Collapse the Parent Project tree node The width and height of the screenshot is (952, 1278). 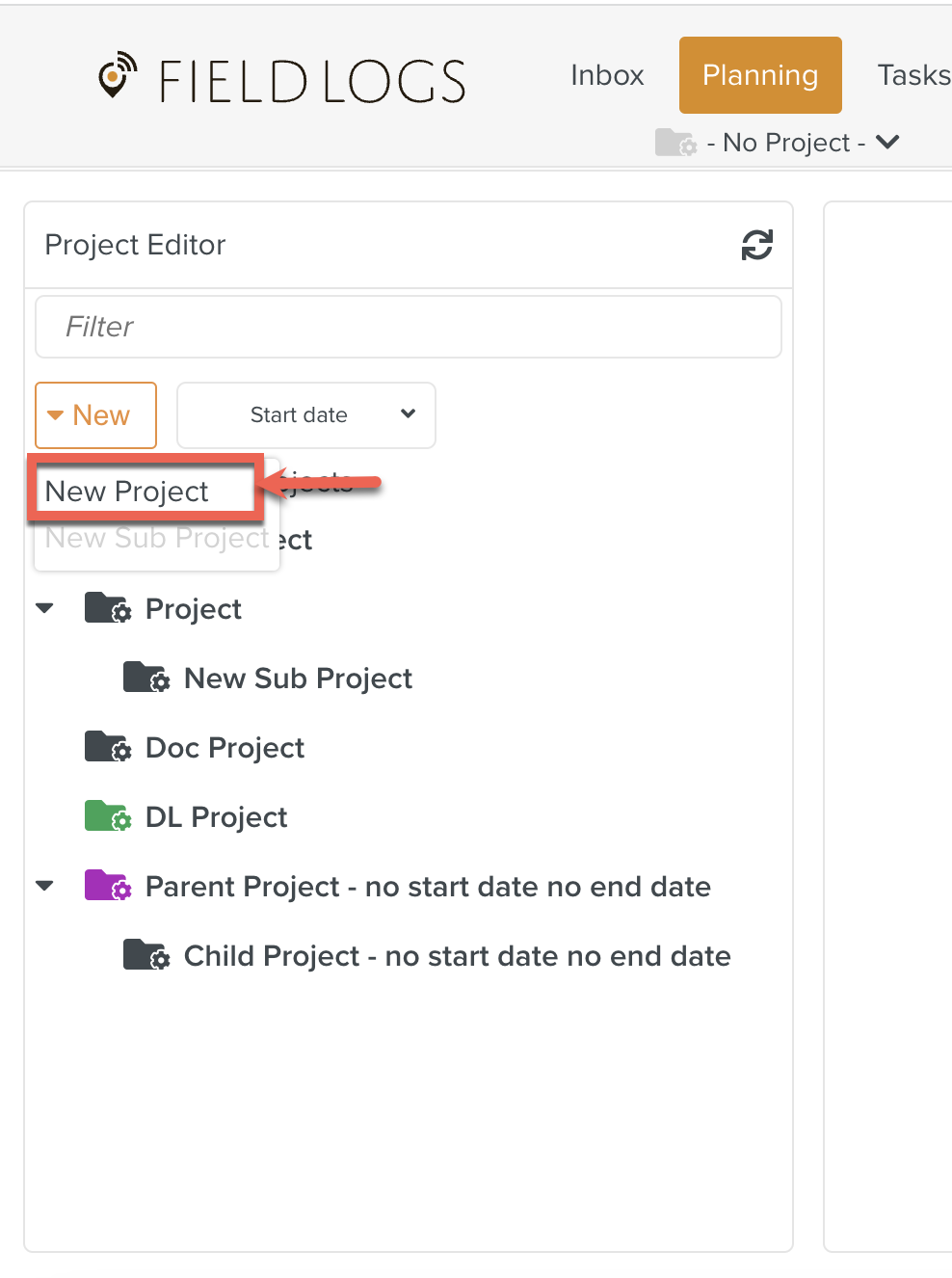tap(45, 886)
